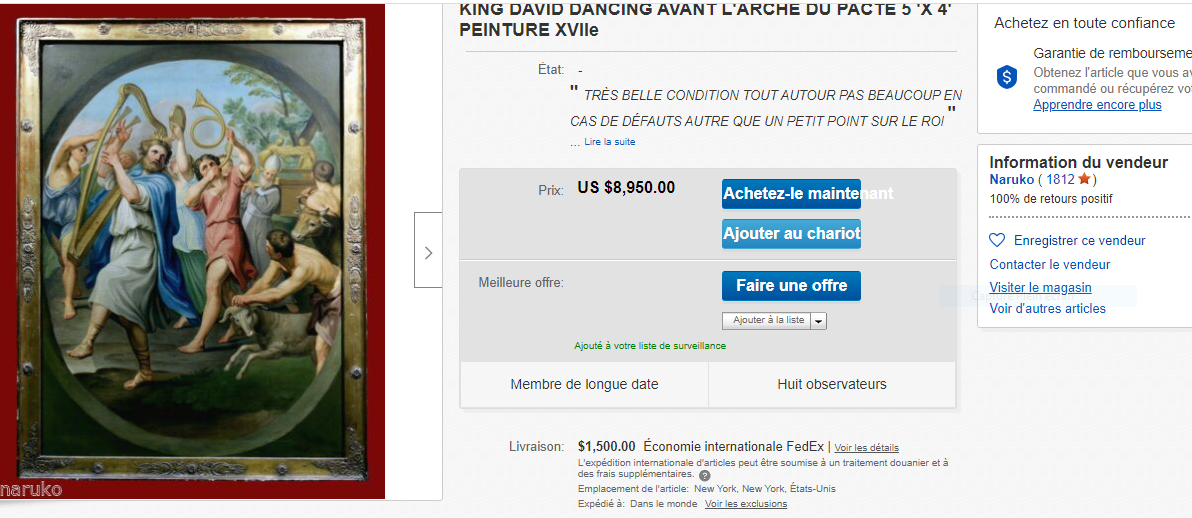Image resolution: width=1192 pixels, height=518 pixels.
Task: Click the next image arrow chevron
Action: tap(428, 251)
